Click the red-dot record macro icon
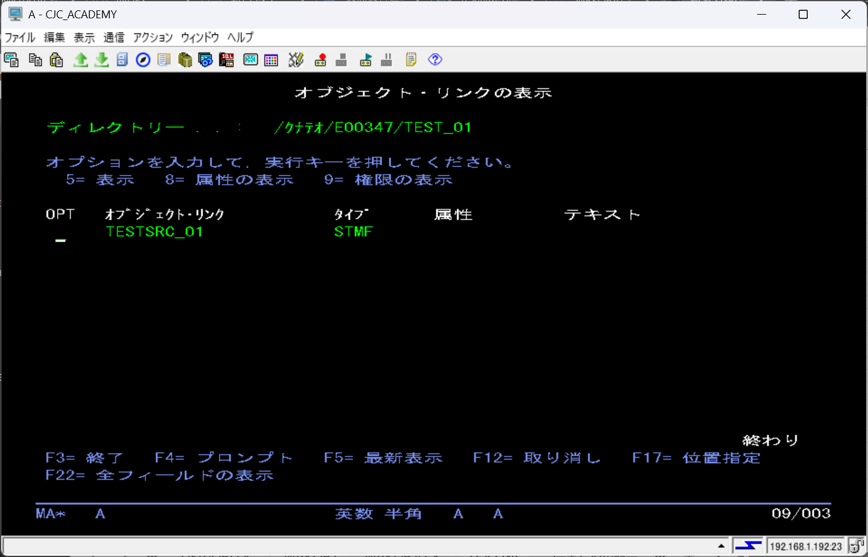868x557 pixels. (x=321, y=60)
